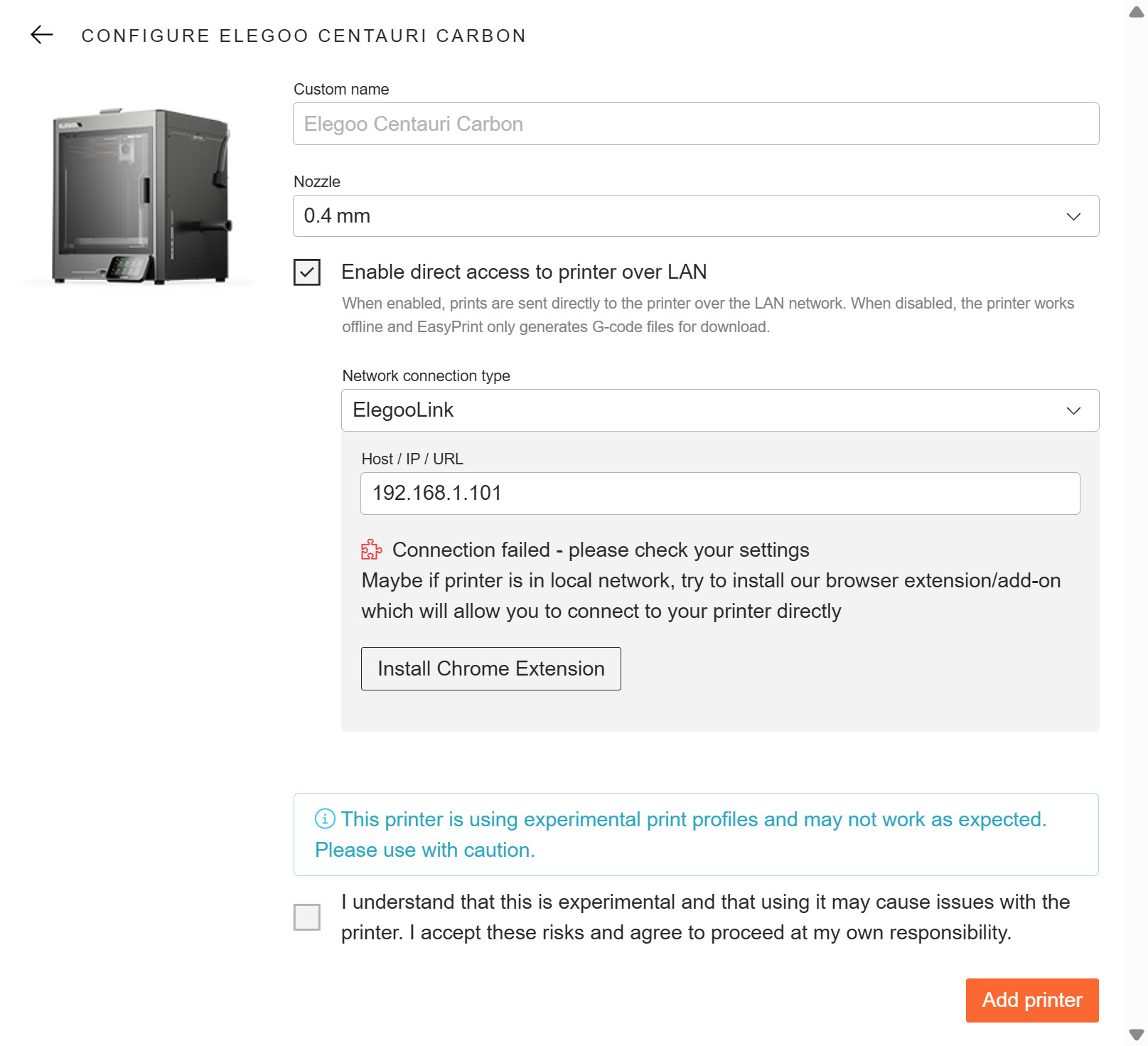Image resolution: width=1148 pixels, height=1046 pixels.
Task: Click the ElegooLink dropdown chevron arrow
Action: pyautogui.click(x=1073, y=410)
